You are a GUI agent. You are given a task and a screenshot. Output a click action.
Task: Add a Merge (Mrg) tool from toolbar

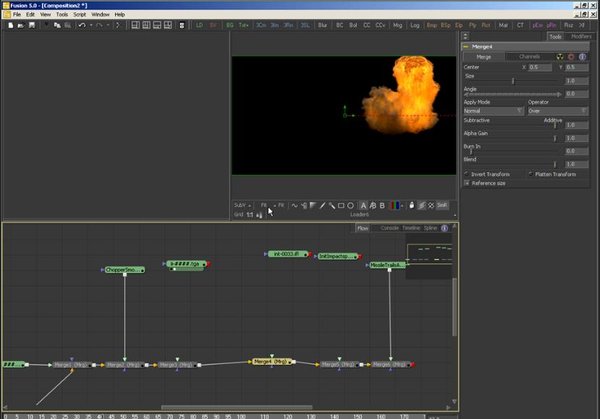(399, 24)
